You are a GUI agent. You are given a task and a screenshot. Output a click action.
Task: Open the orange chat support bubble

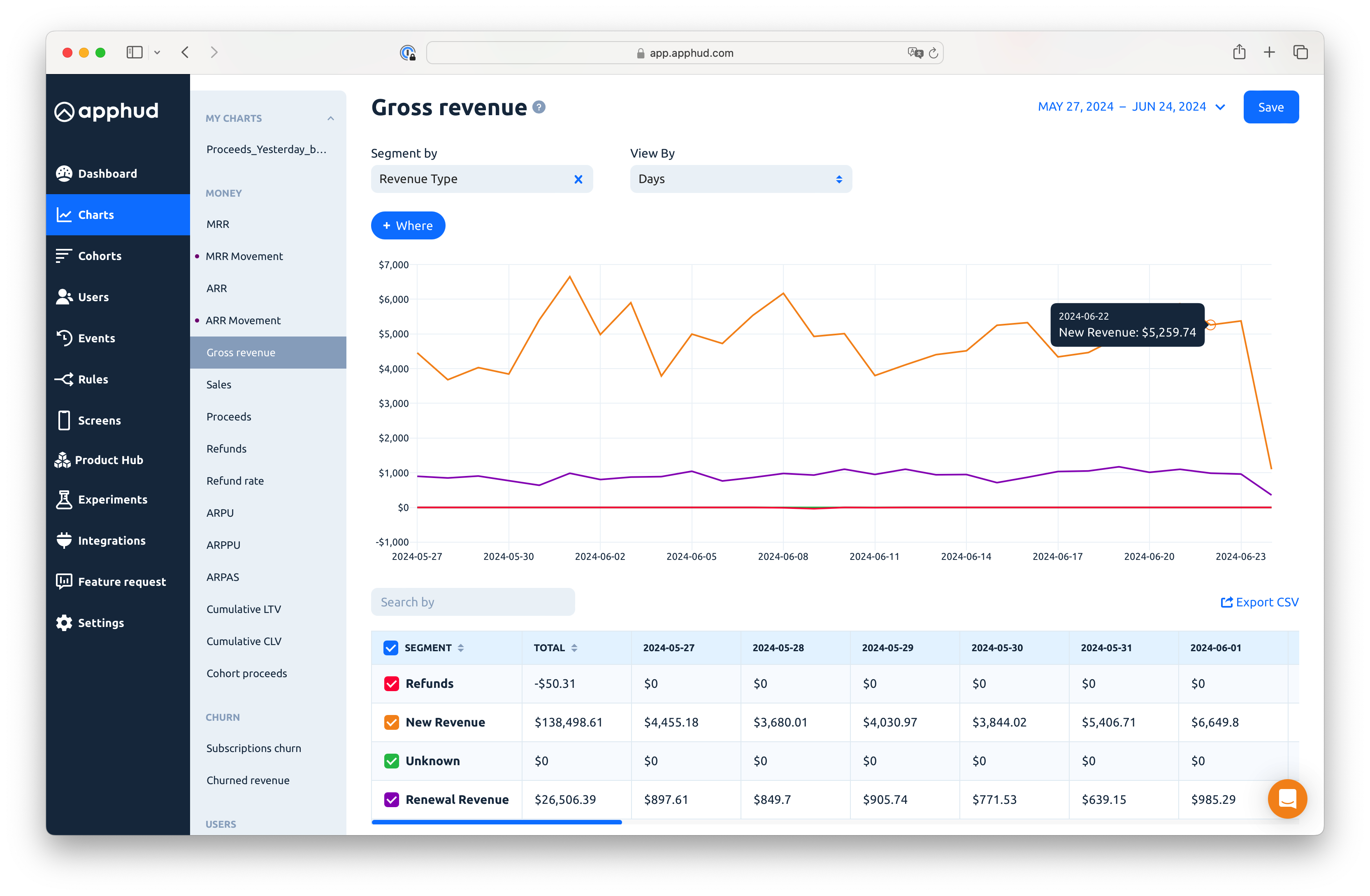pos(1287,799)
